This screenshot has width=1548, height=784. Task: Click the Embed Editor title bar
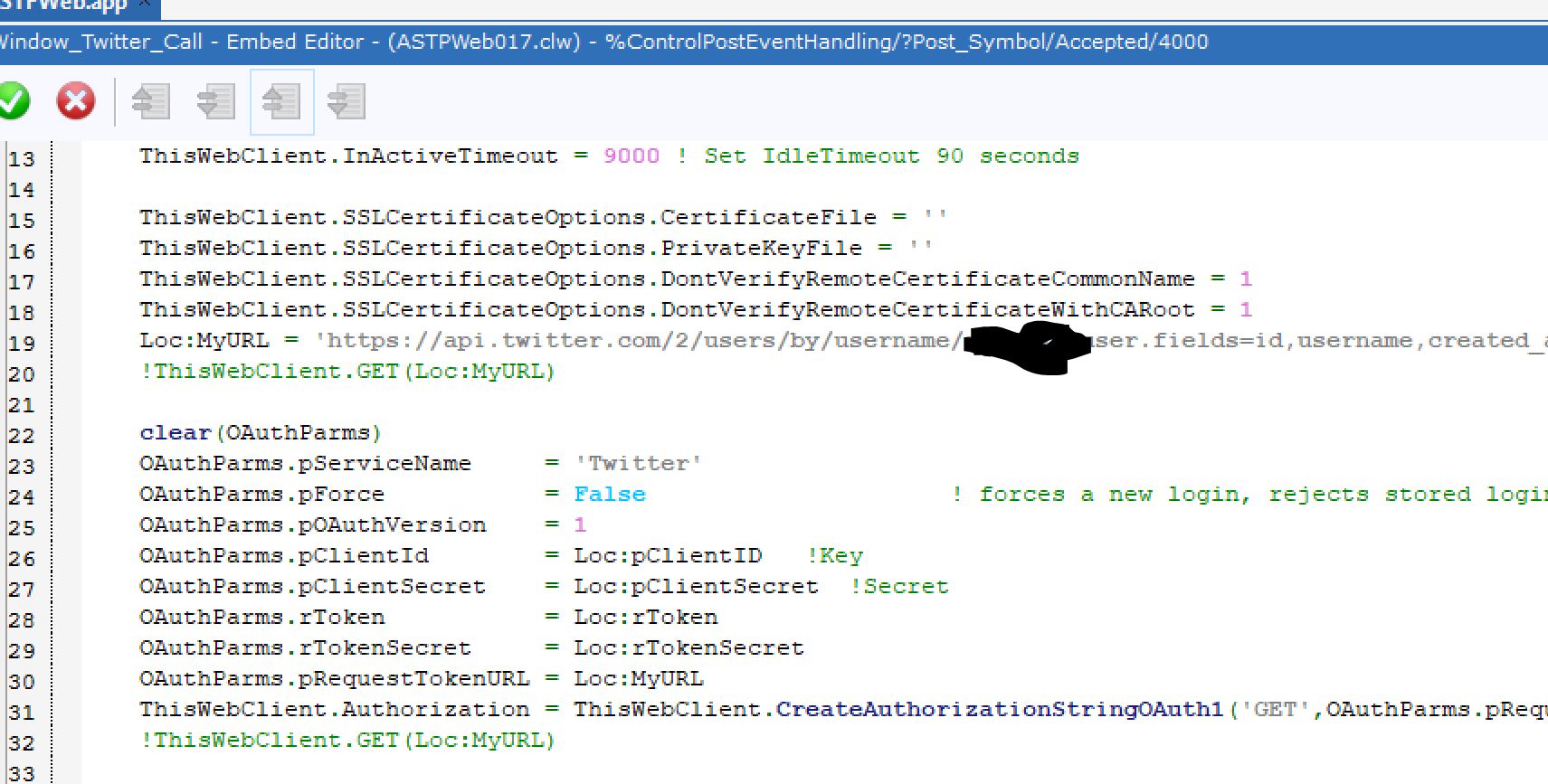(x=633, y=43)
